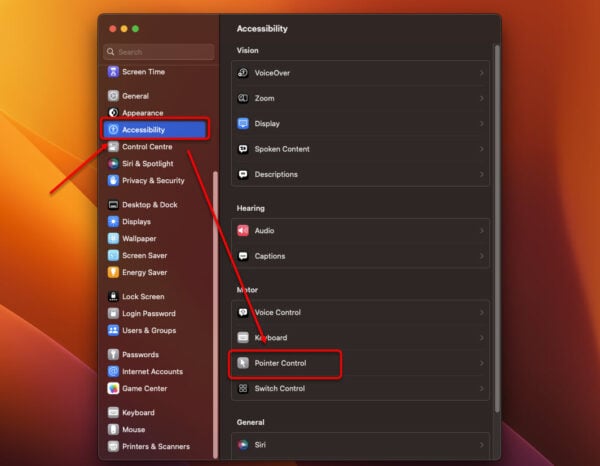Viewport: 600px width, 466px height.
Task: Click the Siri & Spotlight icon
Action: [x=113, y=163]
